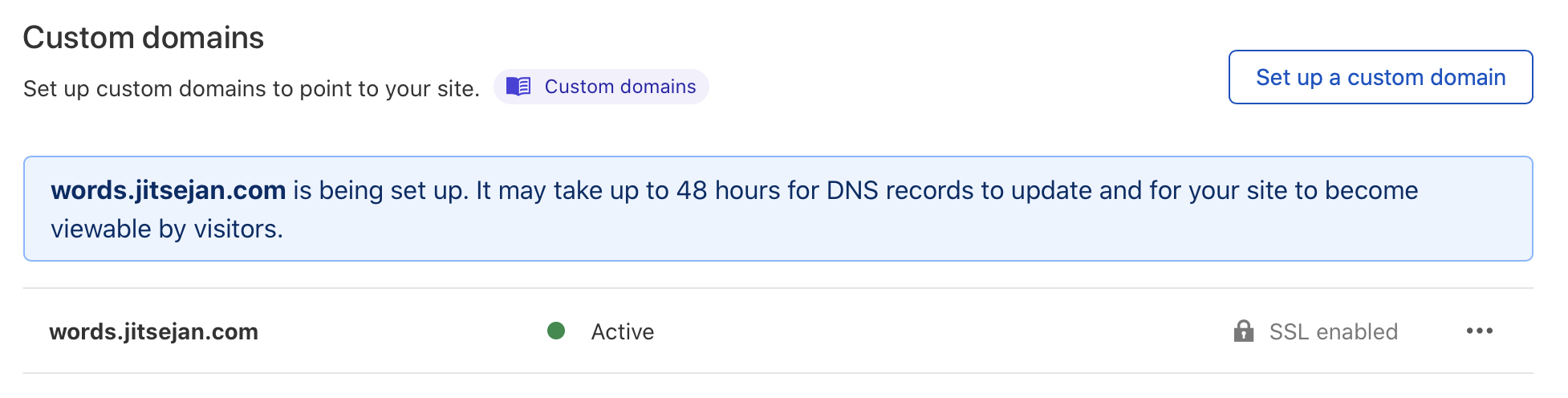Click bold words.jitsejan.com in the info banner

(x=169, y=190)
